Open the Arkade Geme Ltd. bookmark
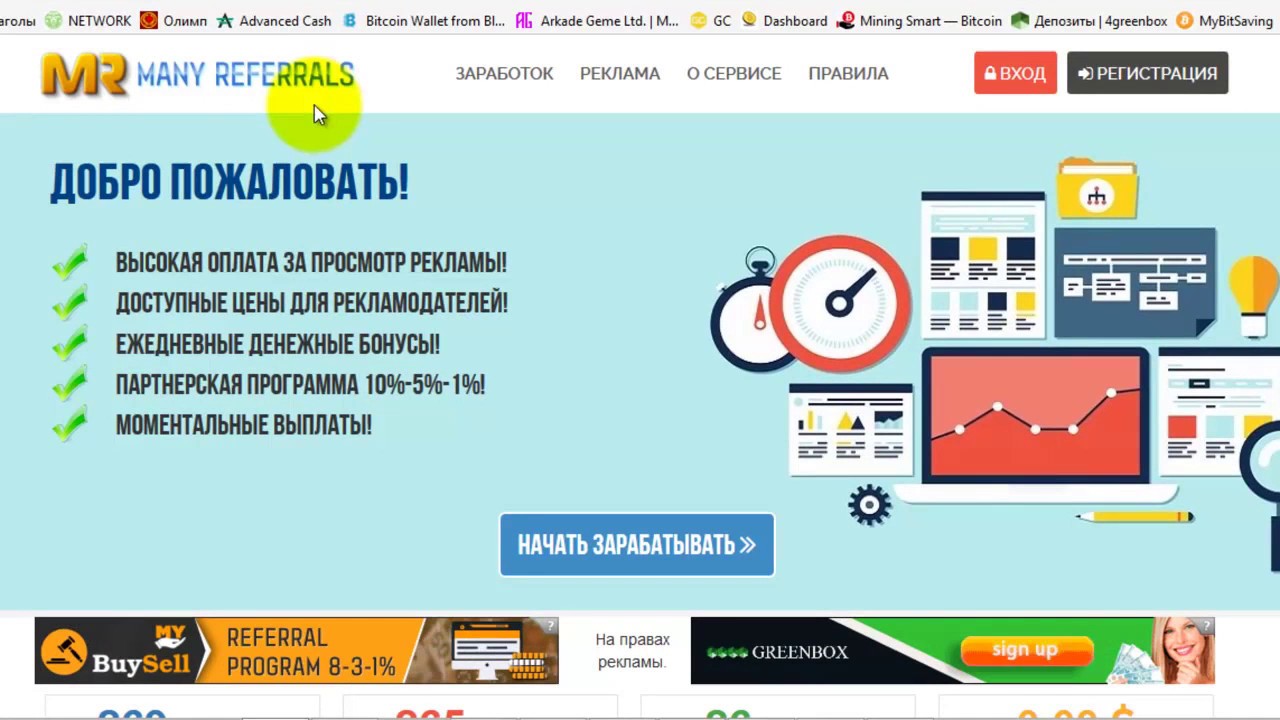The width and height of the screenshot is (1280, 720). click(x=597, y=20)
